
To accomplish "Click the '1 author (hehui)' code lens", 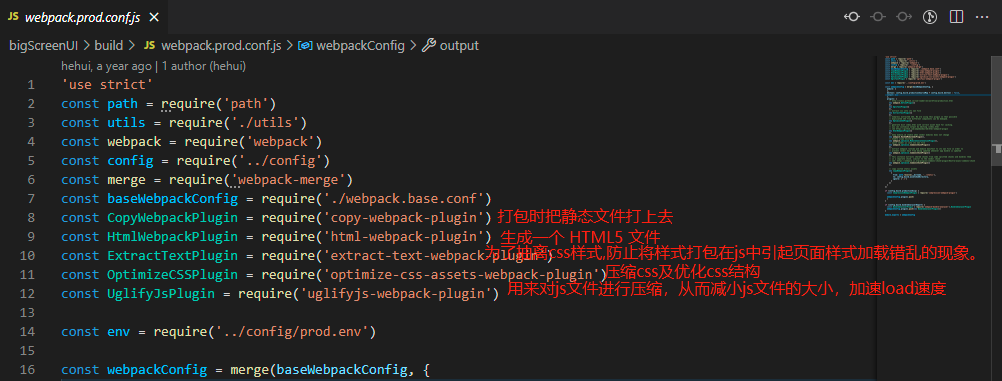I will click(x=204, y=66).
